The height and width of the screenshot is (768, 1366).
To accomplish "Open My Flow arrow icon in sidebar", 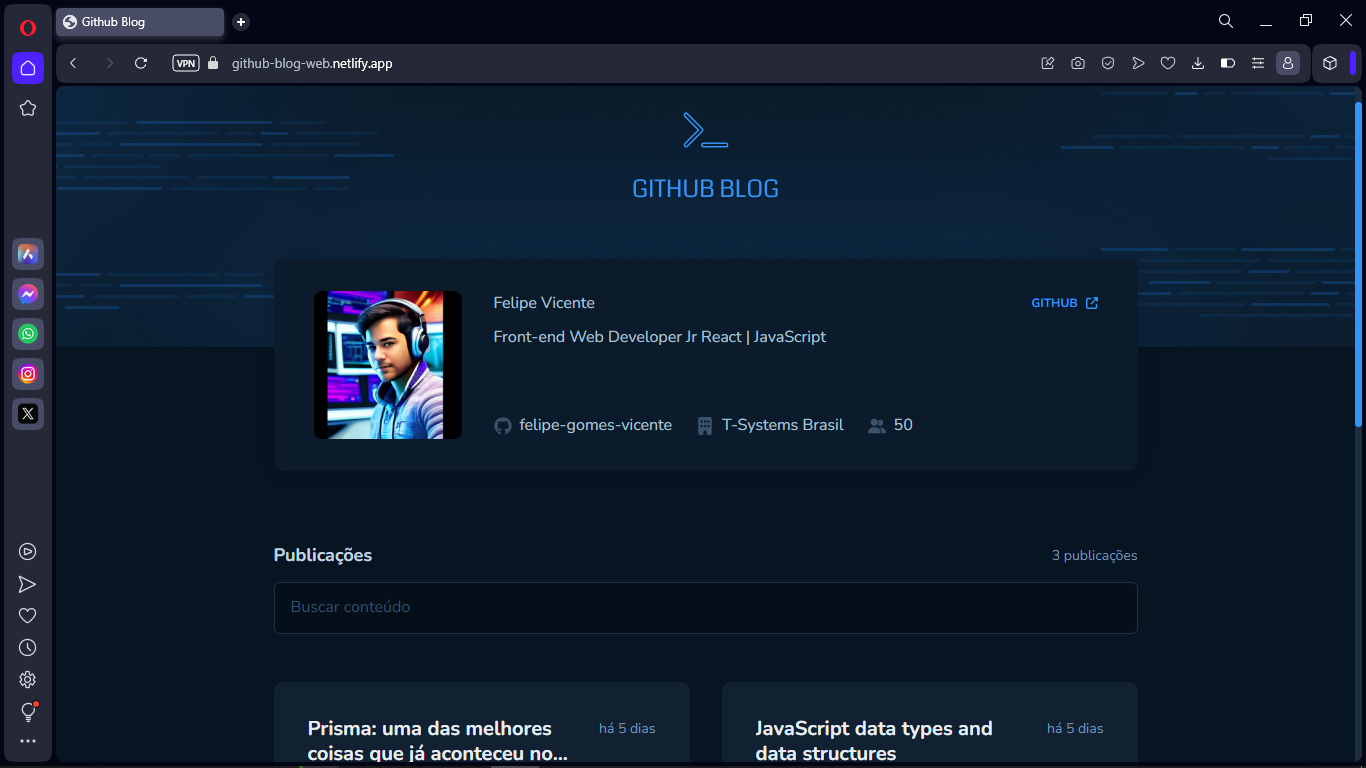I will click(28, 584).
